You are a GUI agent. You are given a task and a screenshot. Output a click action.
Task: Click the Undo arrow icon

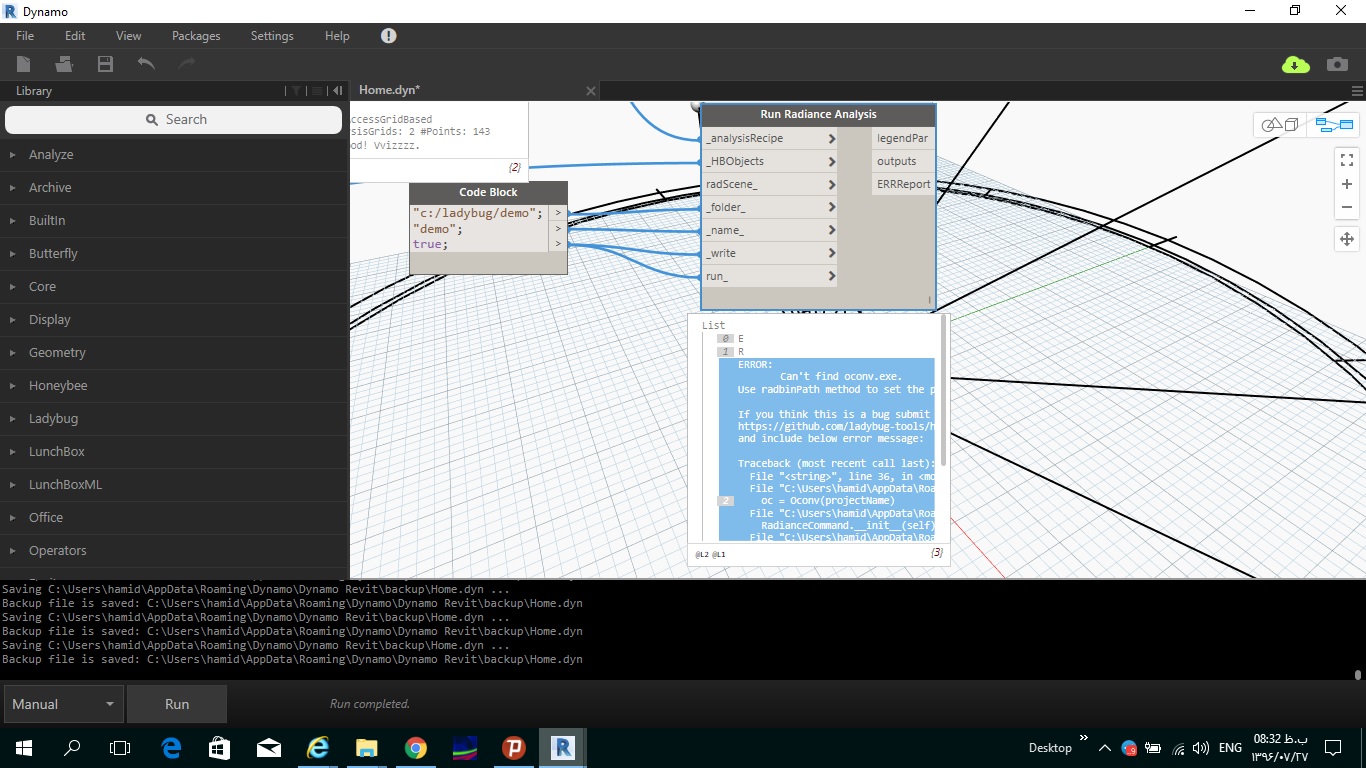point(145,63)
